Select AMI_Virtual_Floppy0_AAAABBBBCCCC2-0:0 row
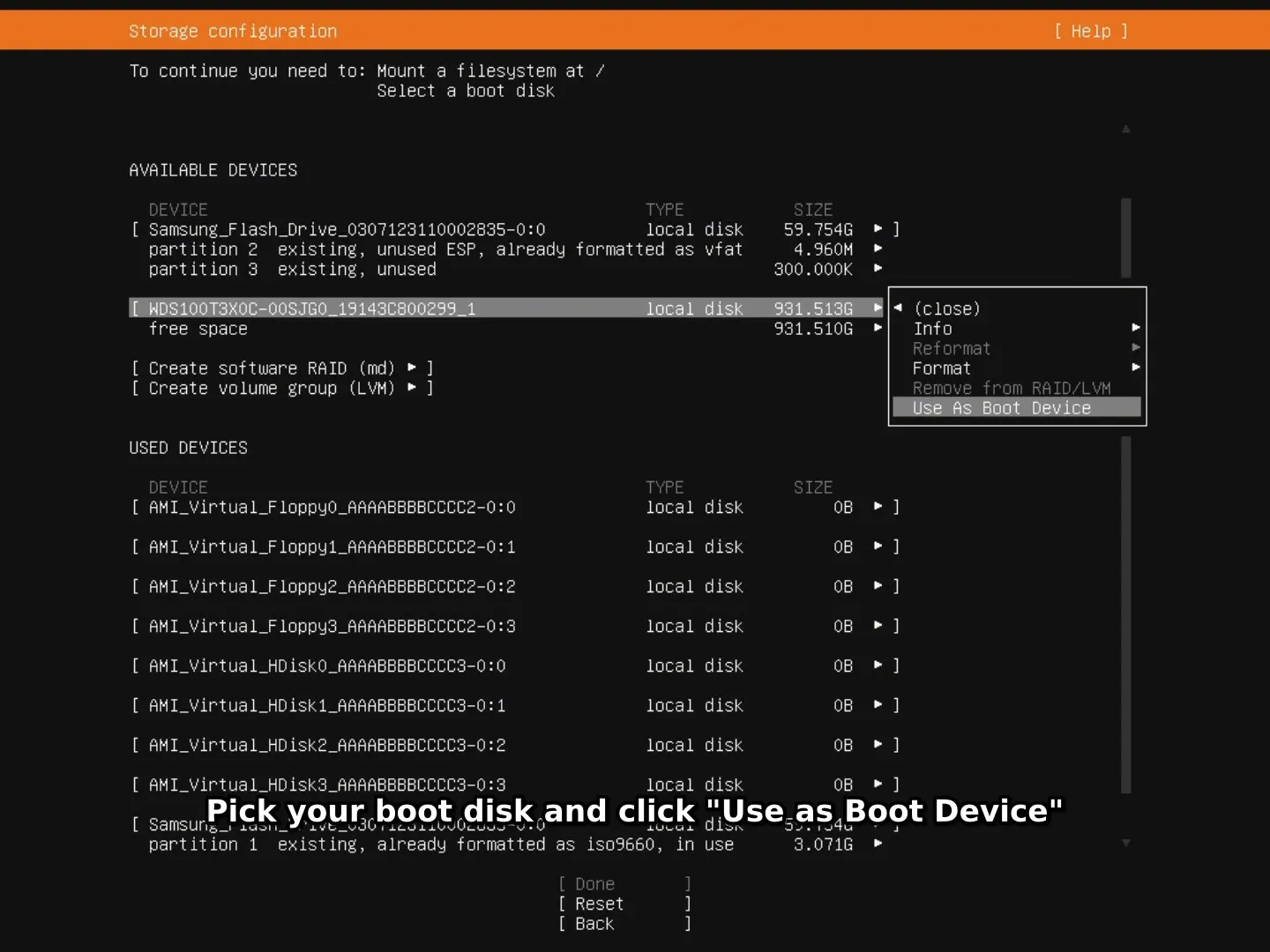 [515, 508]
